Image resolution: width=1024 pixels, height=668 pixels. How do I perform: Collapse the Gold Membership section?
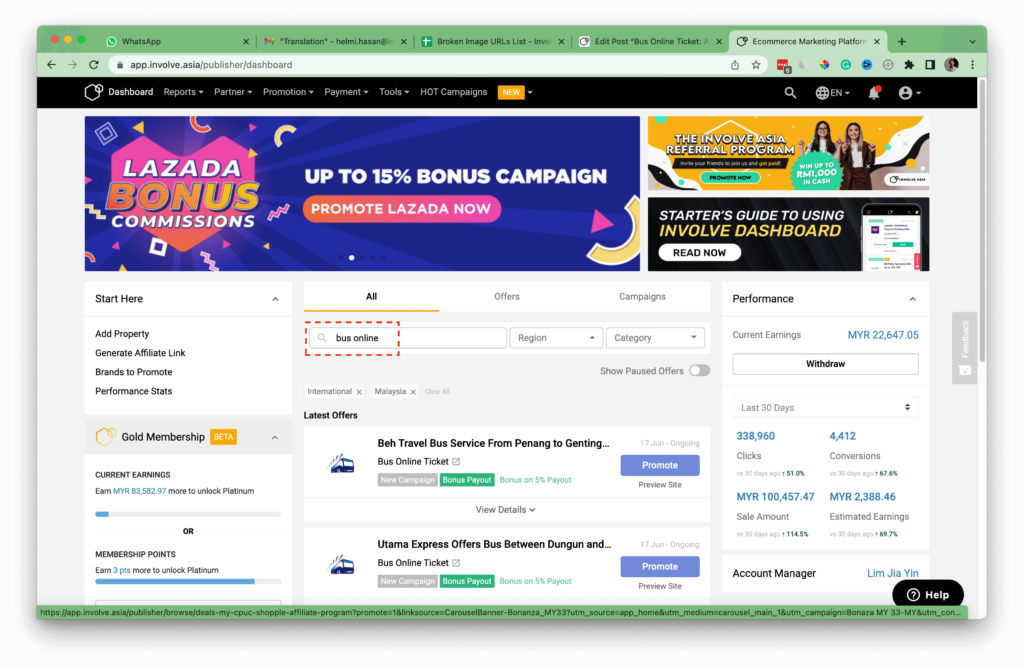coord(275,437)
